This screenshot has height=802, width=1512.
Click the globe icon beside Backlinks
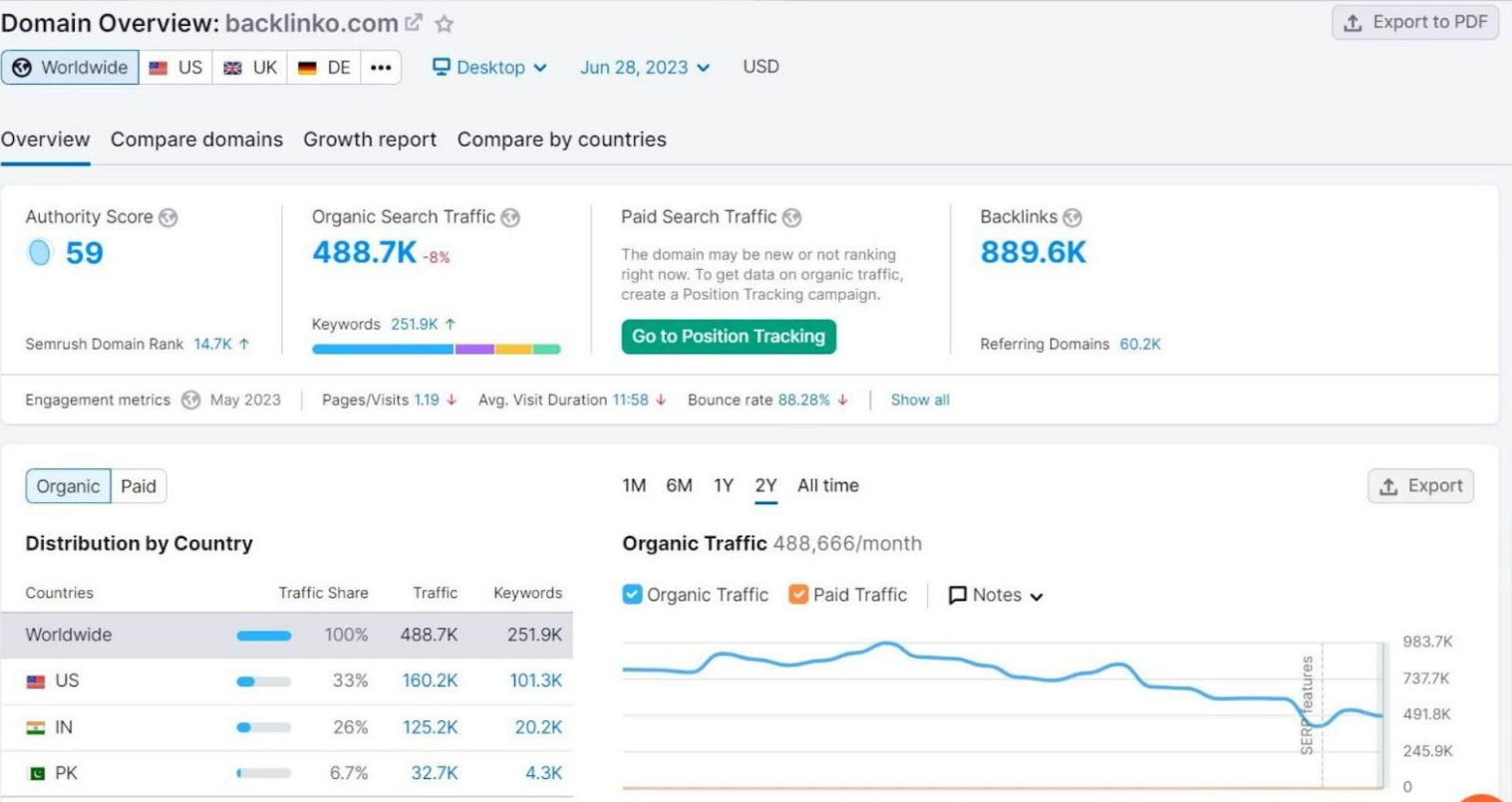pos(1071,217)
